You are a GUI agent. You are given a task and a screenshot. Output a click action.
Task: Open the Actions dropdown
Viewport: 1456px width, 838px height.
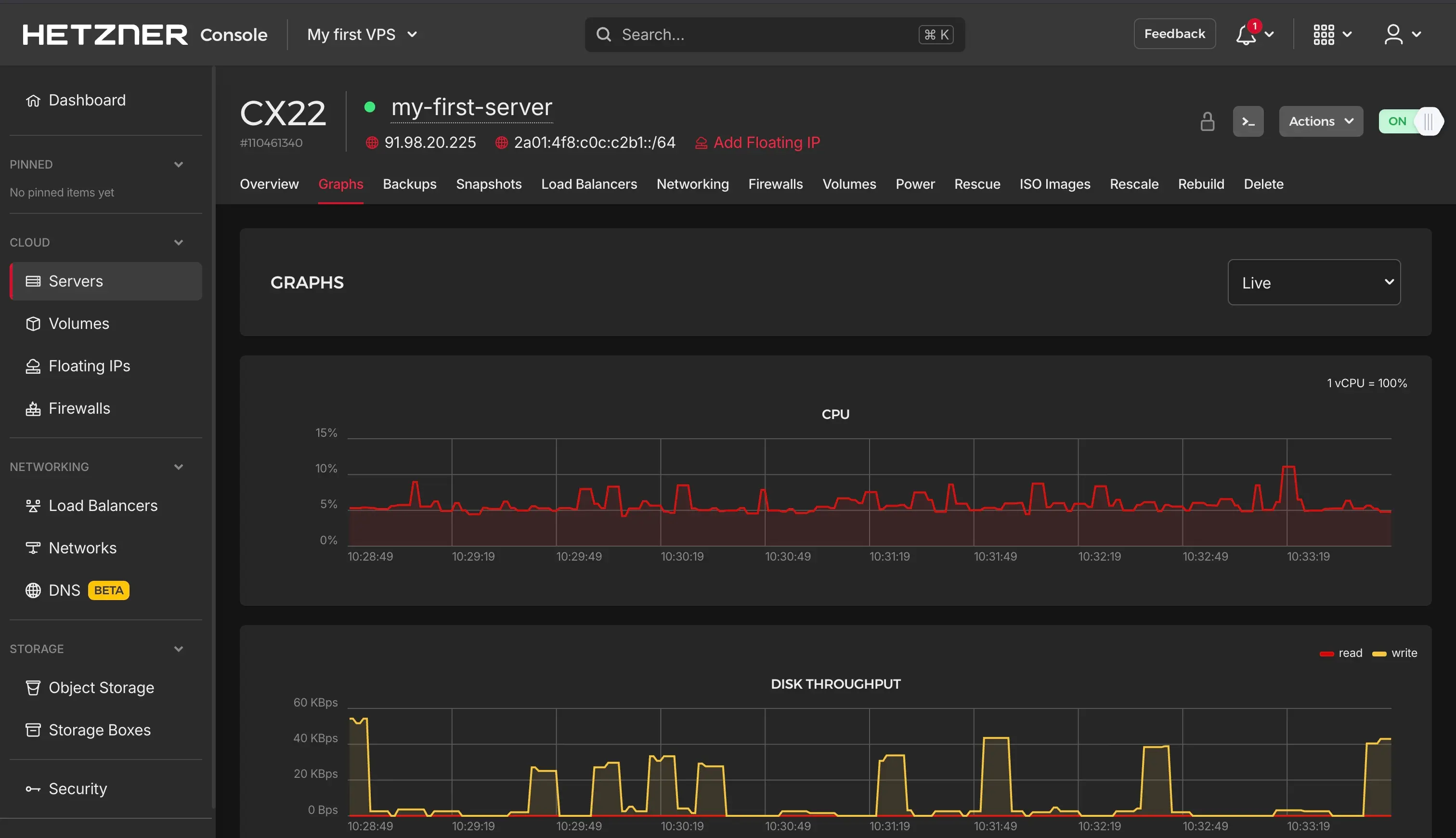pyautogui.click(x=1320, y=121)
